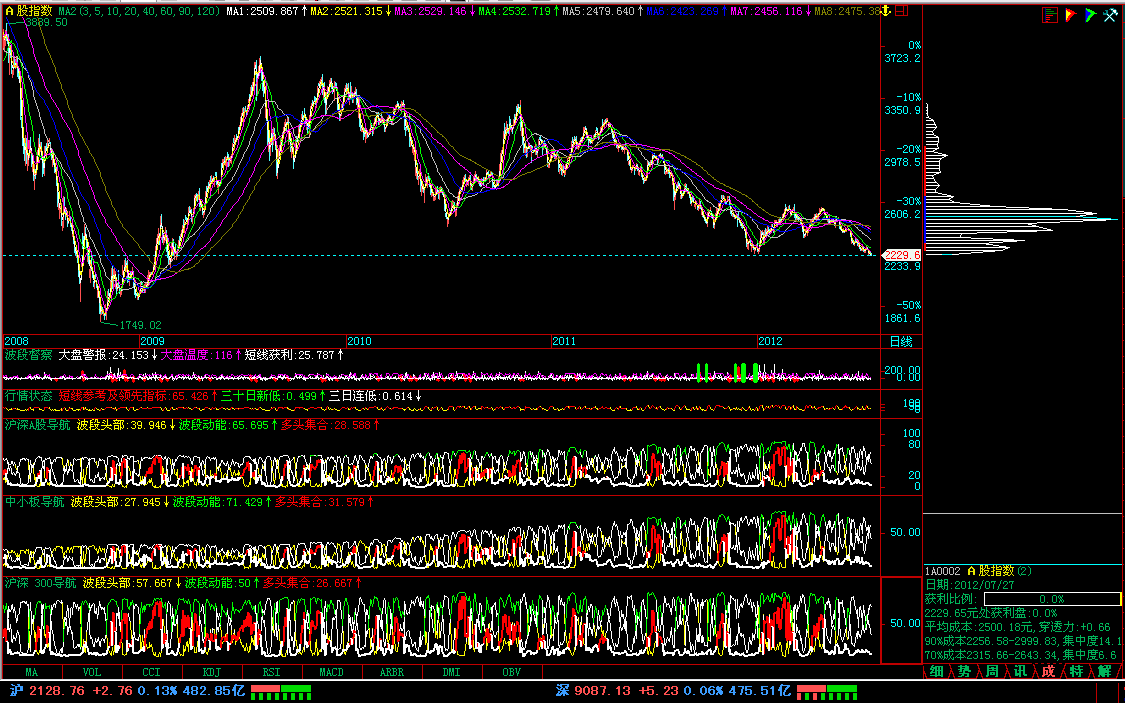
Task: Click the blue-green triangle icon
Action: [1091, 14]
